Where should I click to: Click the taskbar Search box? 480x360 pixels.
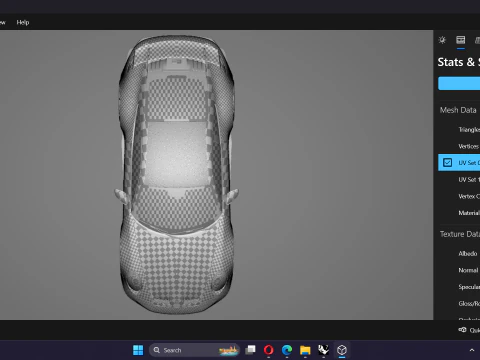click(194, 350)
